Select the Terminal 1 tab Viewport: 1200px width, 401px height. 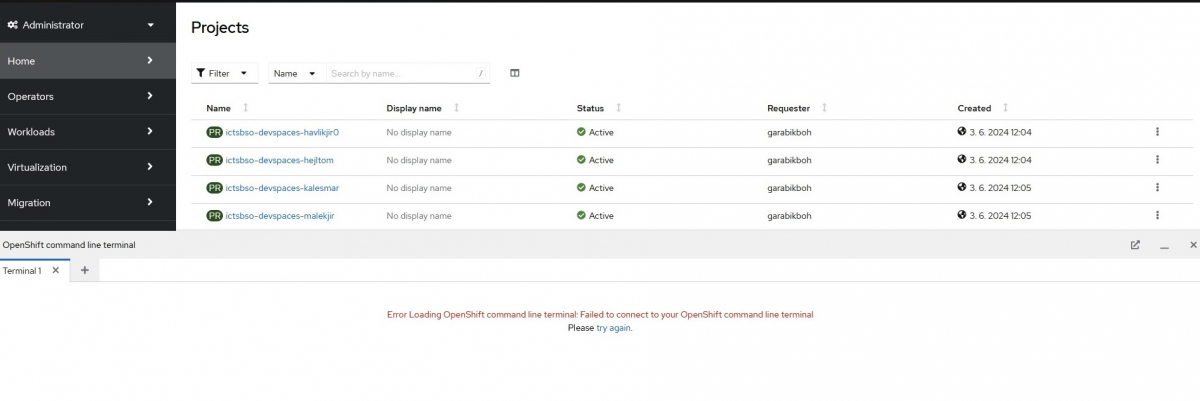coord(22,271)
